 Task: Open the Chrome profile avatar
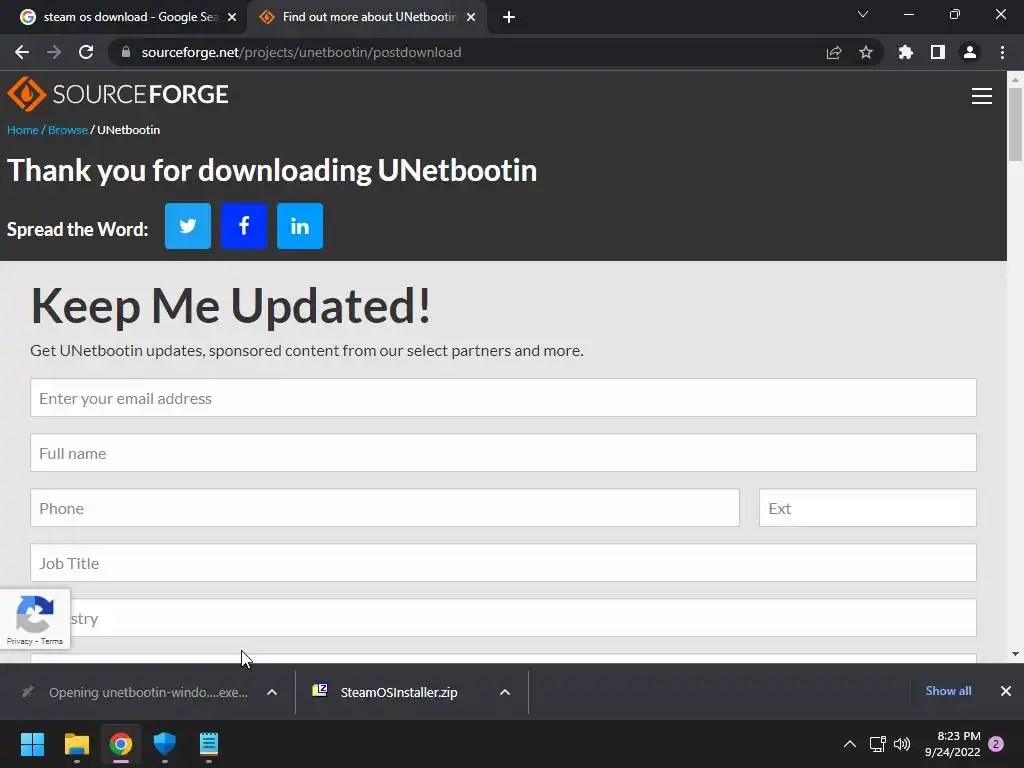(970, 52)
